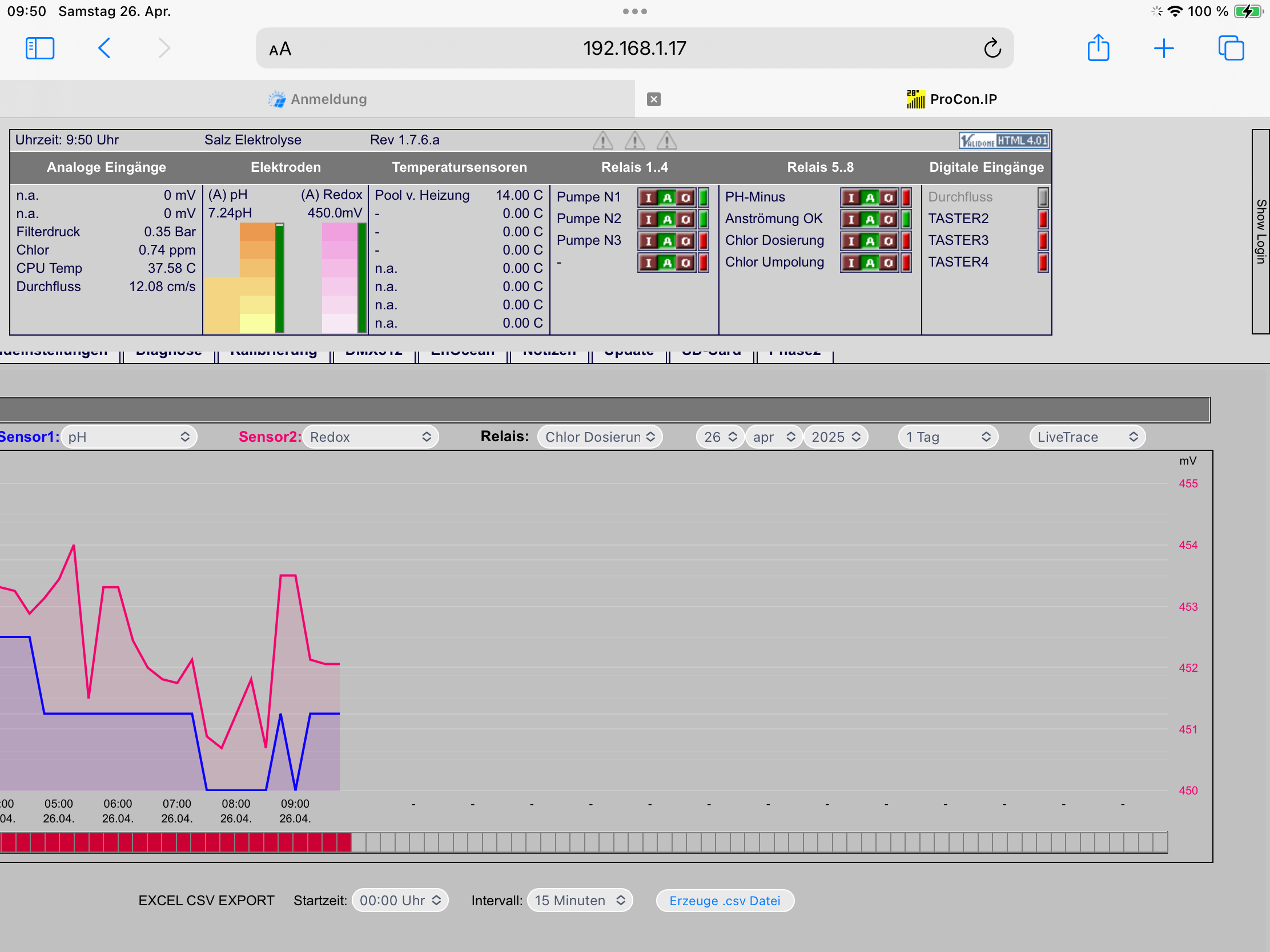Expand the LiveTrace dropdown

1087,437
